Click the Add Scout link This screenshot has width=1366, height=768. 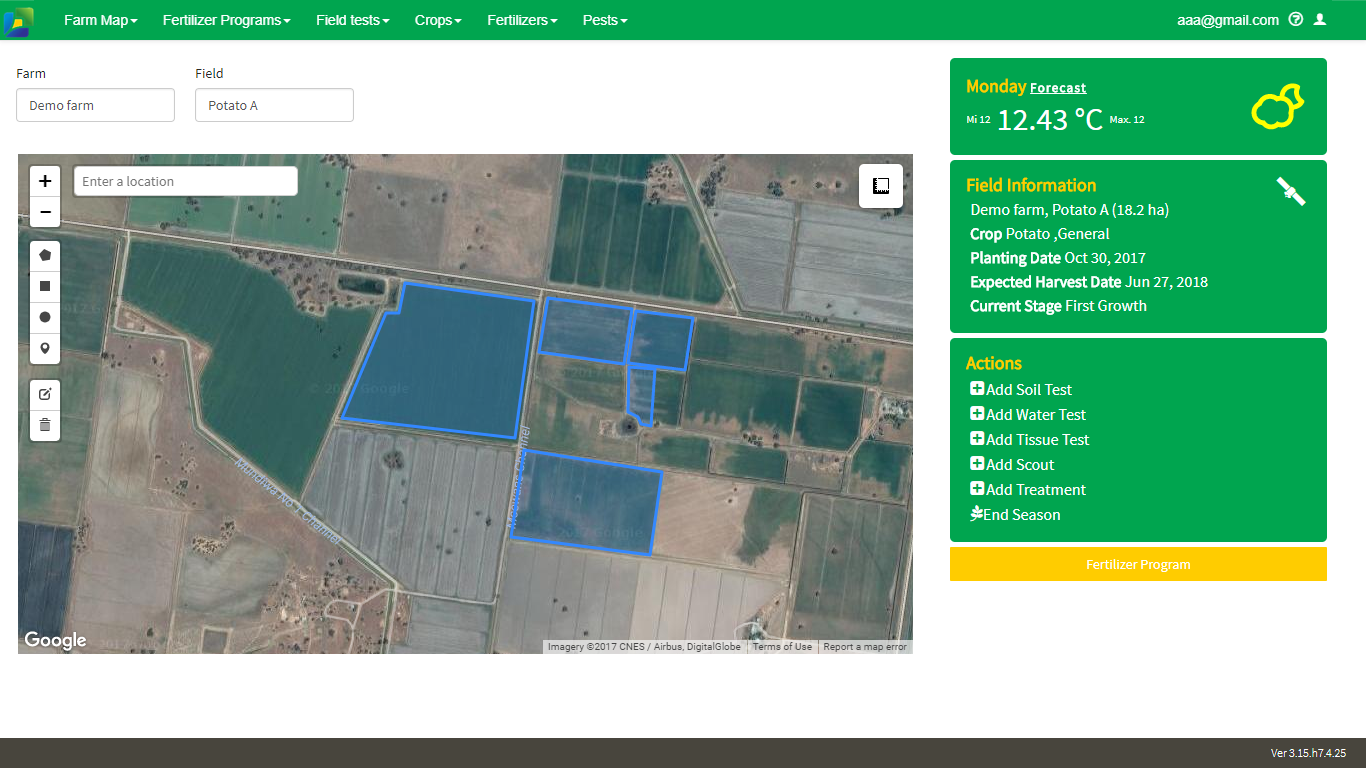pyautogui.click(x=1020, y=465)
